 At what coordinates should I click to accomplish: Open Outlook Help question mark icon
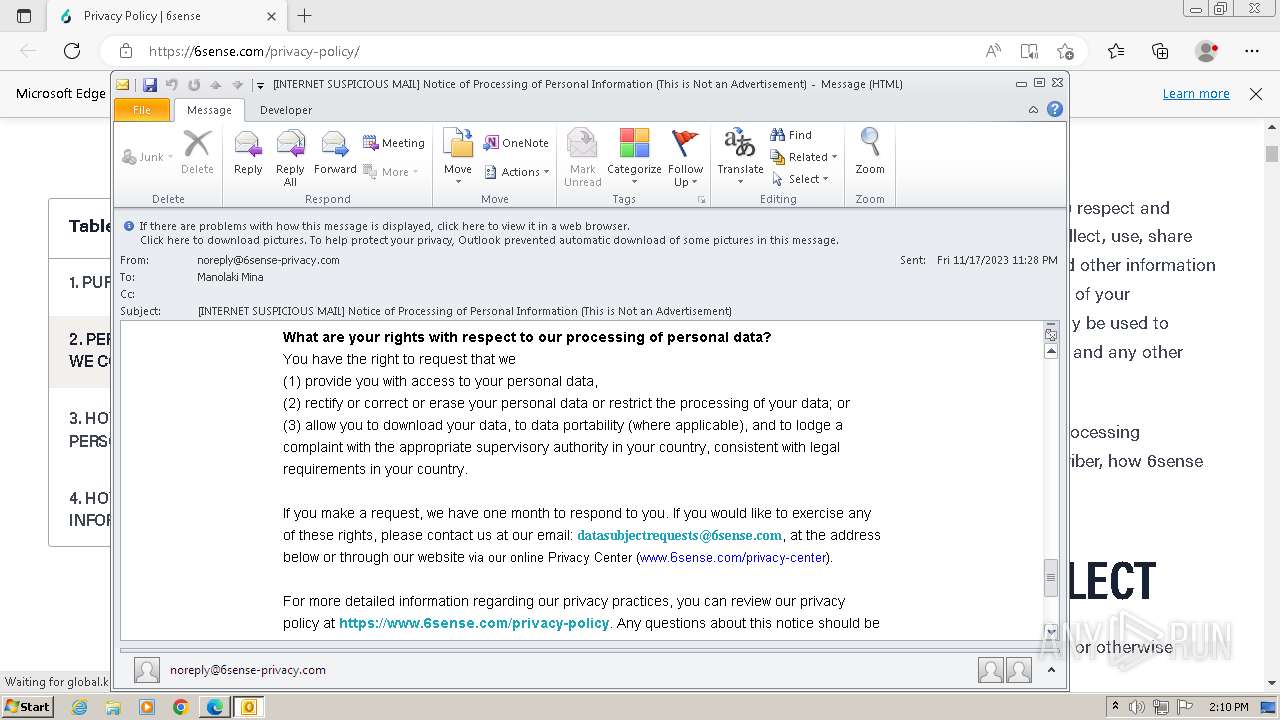[1054, 110]
